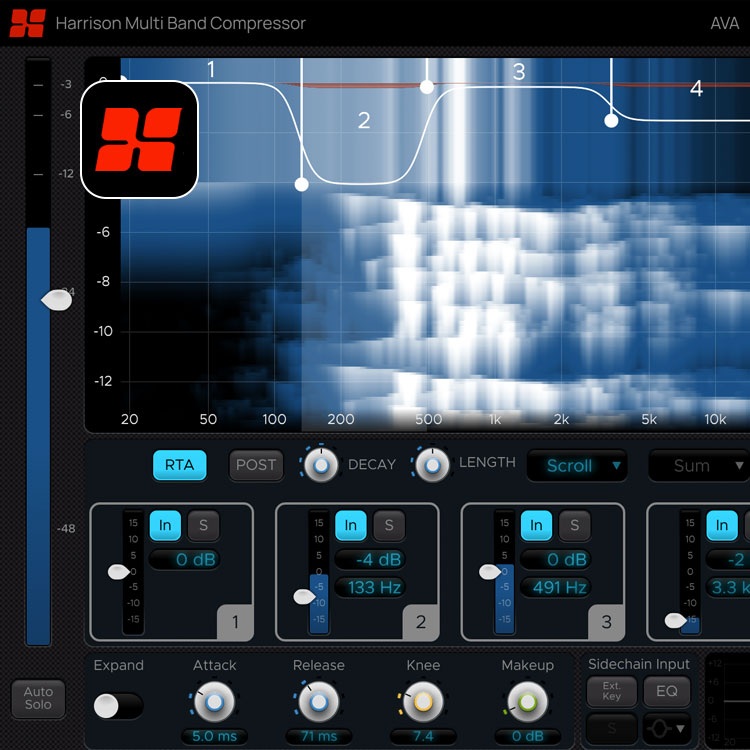The width and height of the screenshot is (750, 750).
Task: Open the Sum channel dropdown
Action: click(697, 465)
